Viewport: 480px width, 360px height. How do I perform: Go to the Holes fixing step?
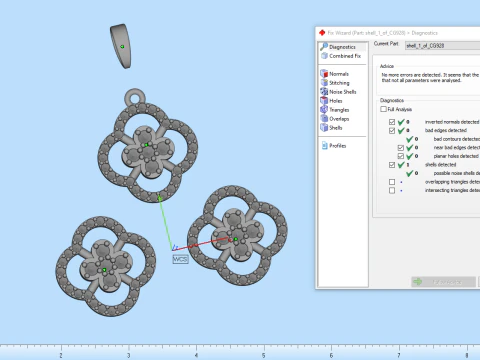(331, 101)
